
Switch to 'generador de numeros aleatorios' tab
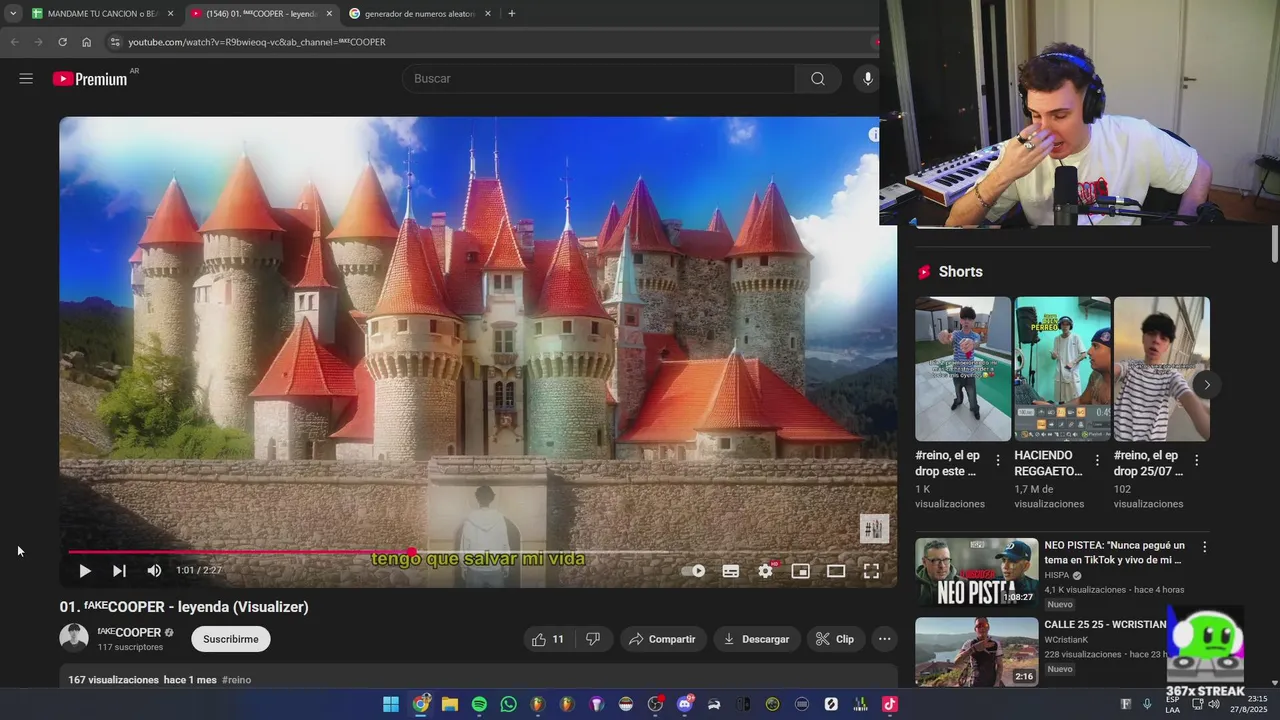pos(419,14)
